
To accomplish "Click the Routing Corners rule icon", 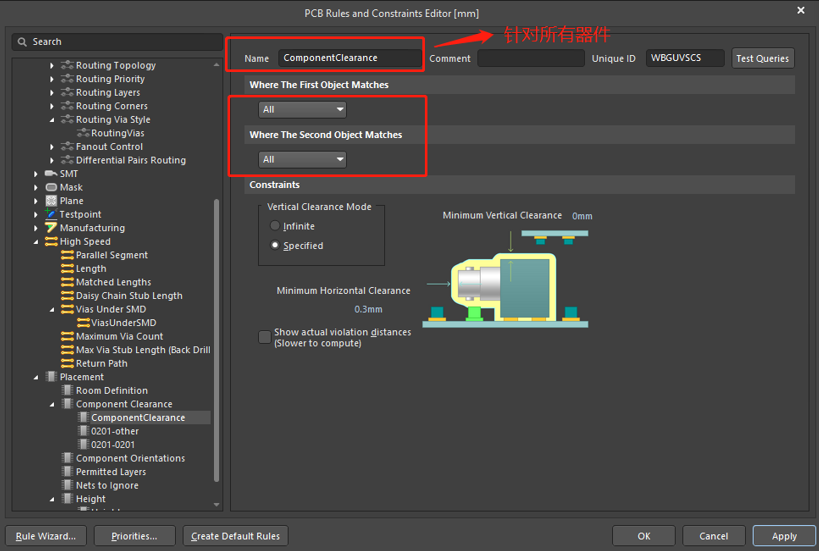I will (x=67, y=106).
